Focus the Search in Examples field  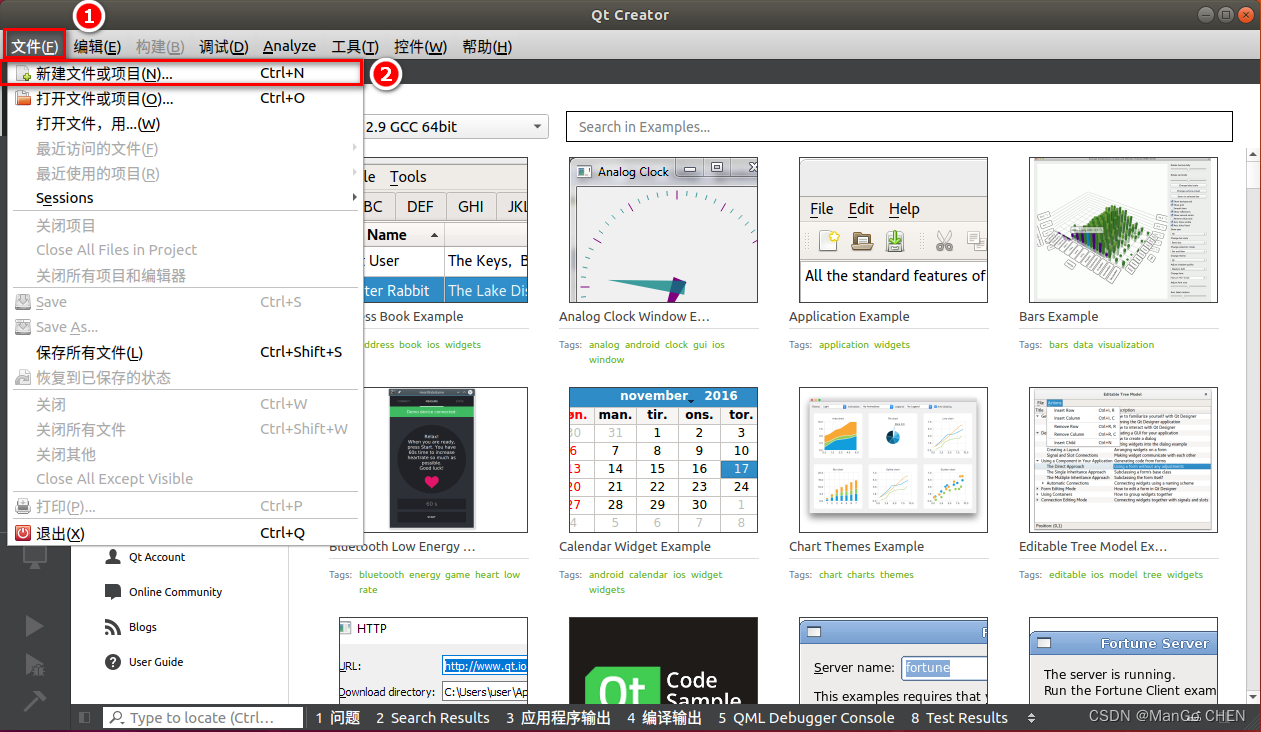tap(899, 127)
